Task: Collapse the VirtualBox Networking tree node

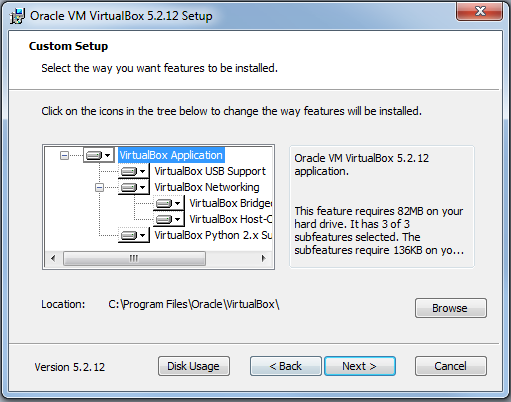Action: tap(99, 187)
